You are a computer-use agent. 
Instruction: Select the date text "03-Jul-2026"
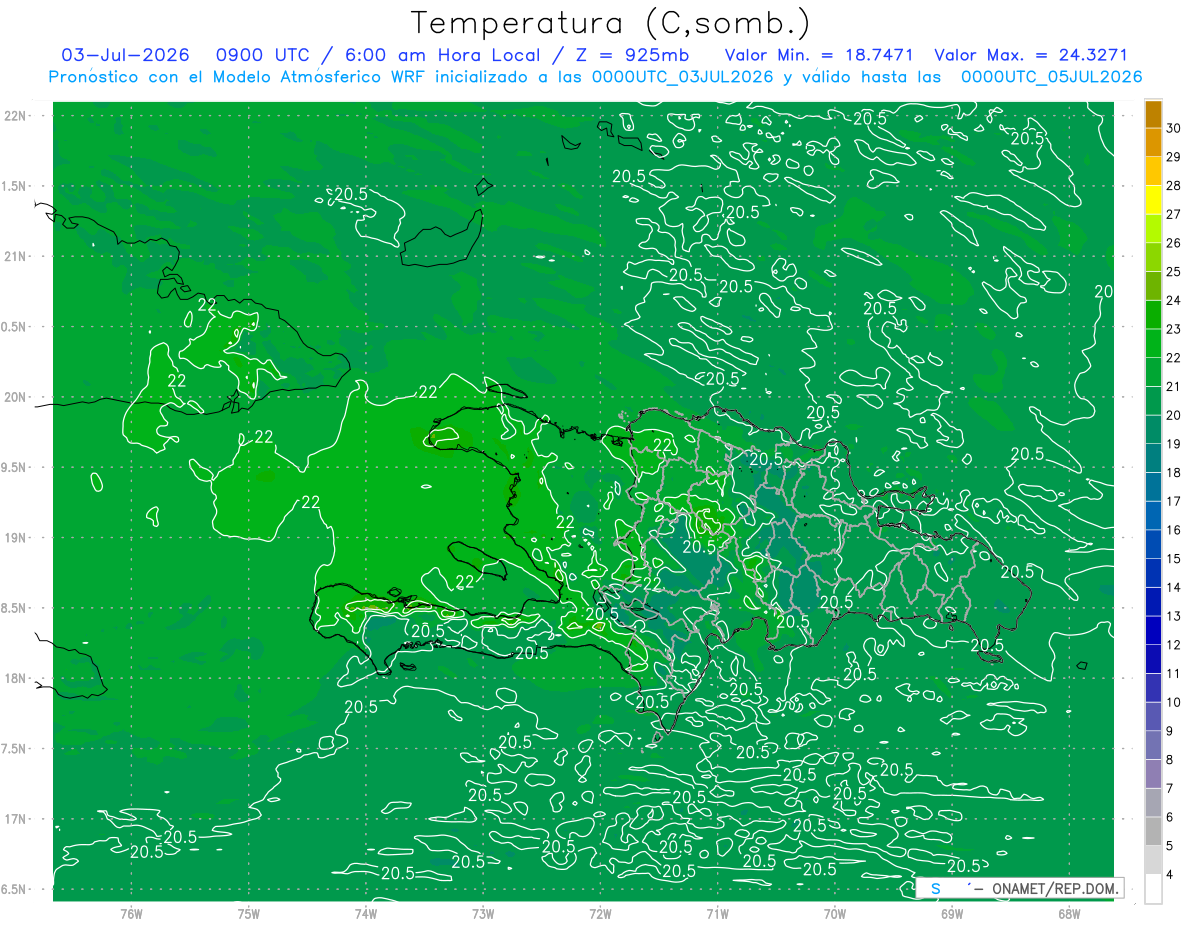tap(125, 55)
